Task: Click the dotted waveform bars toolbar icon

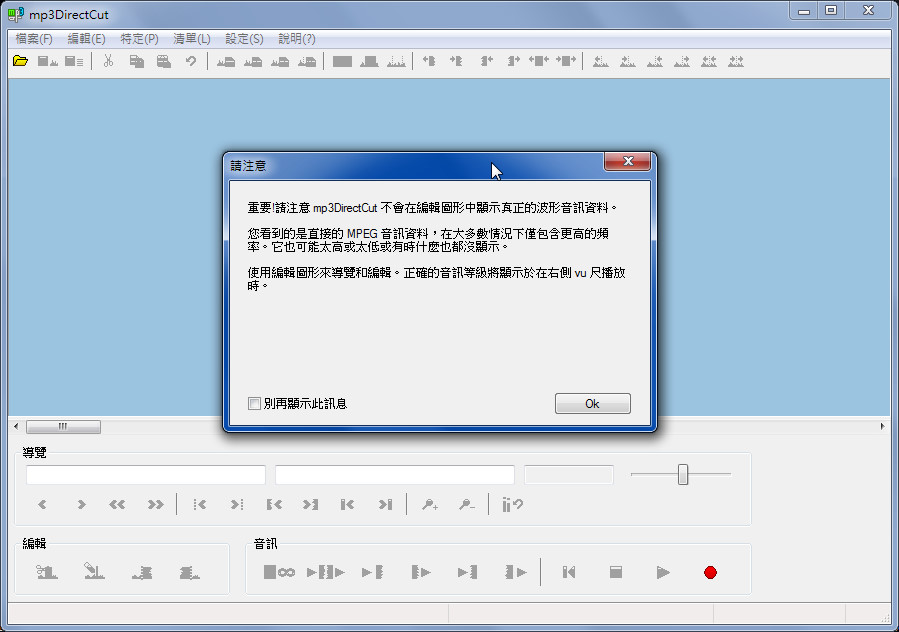Action: point(396,61)
